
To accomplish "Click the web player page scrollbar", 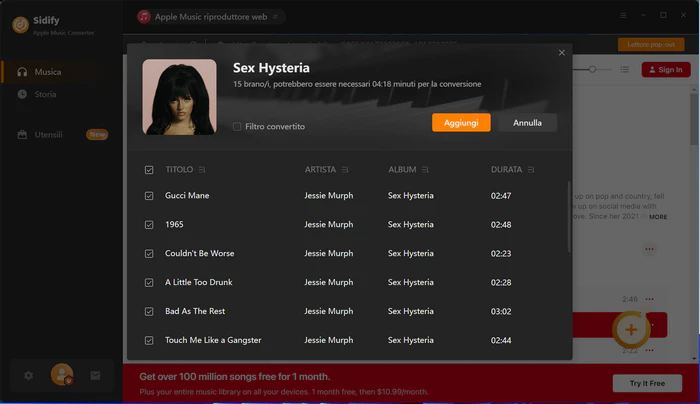I will (694, 118).
